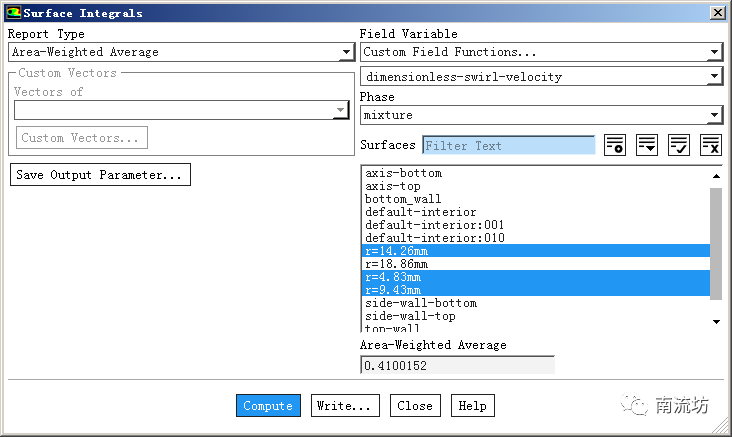Click the surfaces list scroll down arrow
This screenshot has width=732, height=437.
[716, 322]
